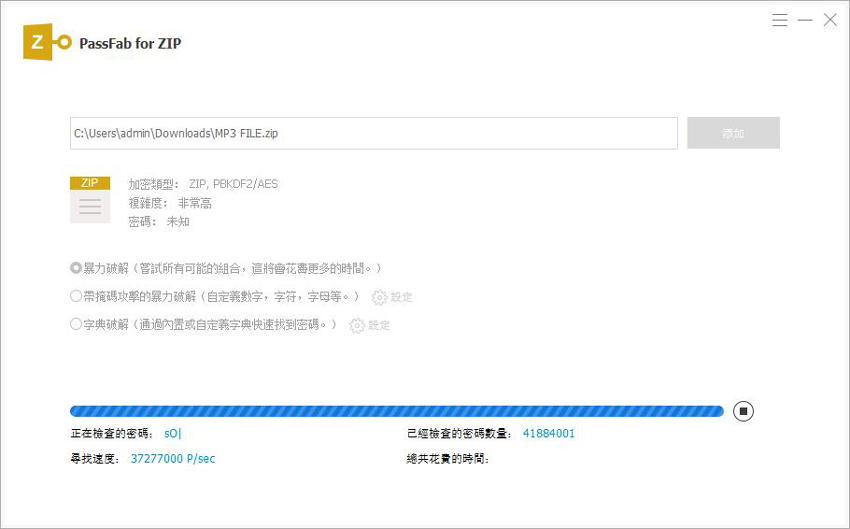850x529 pixels.
Task: Click gear icon beside dictionary attack option
Action: (x=357, y=325)
